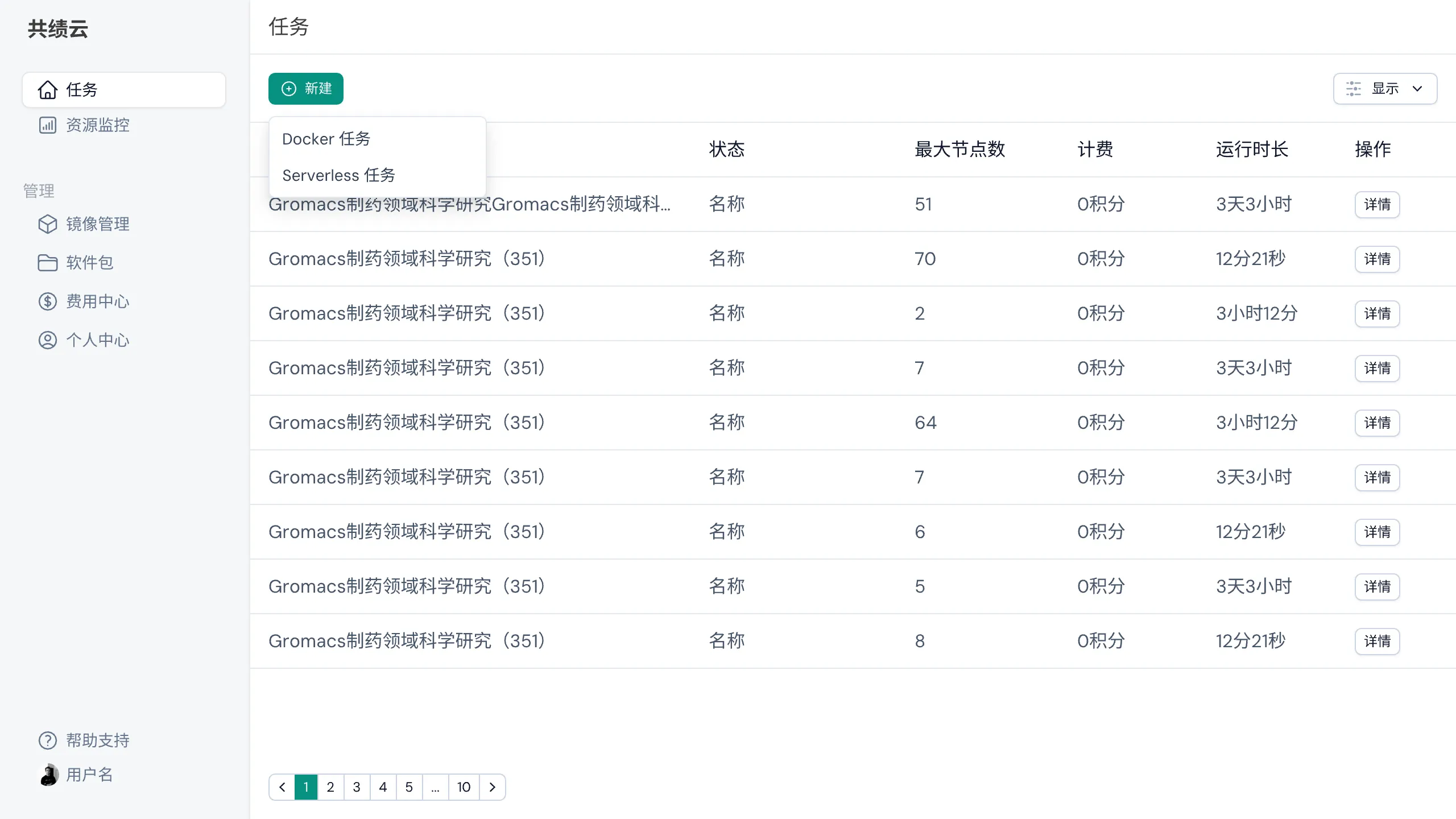Viewport: 1456px width, 819px height.
Task: Open 软件包 using the folder icon
Action: coord(48,262)
